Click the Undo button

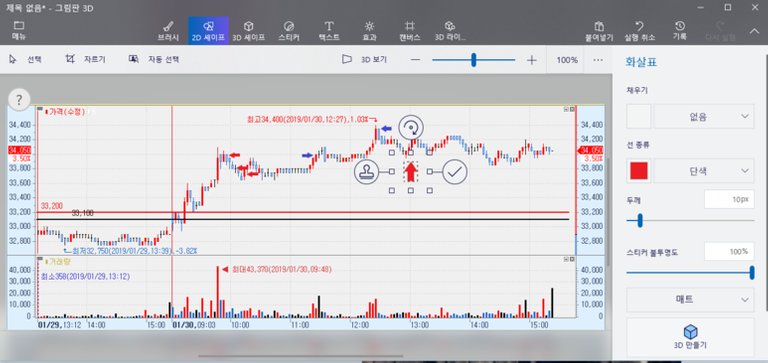click(639, 30)
